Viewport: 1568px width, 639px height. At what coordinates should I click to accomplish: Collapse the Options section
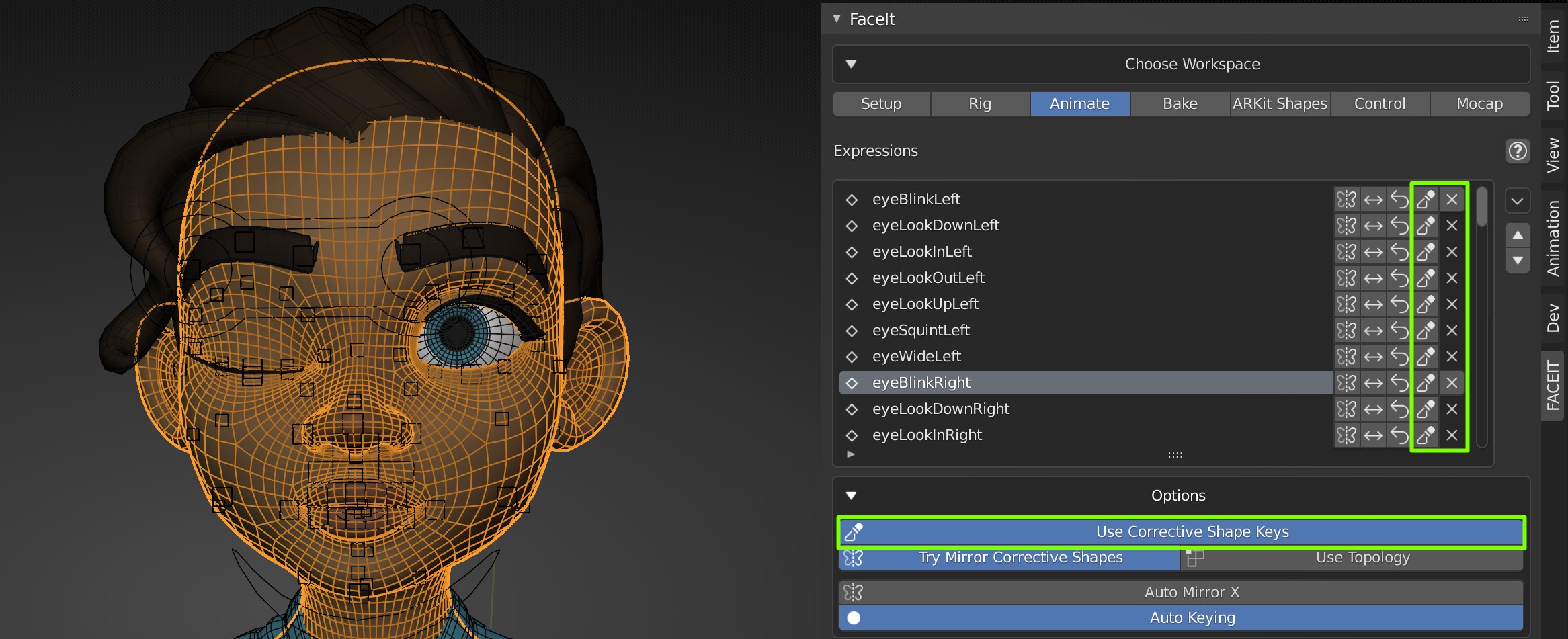[x=851, y=496]
